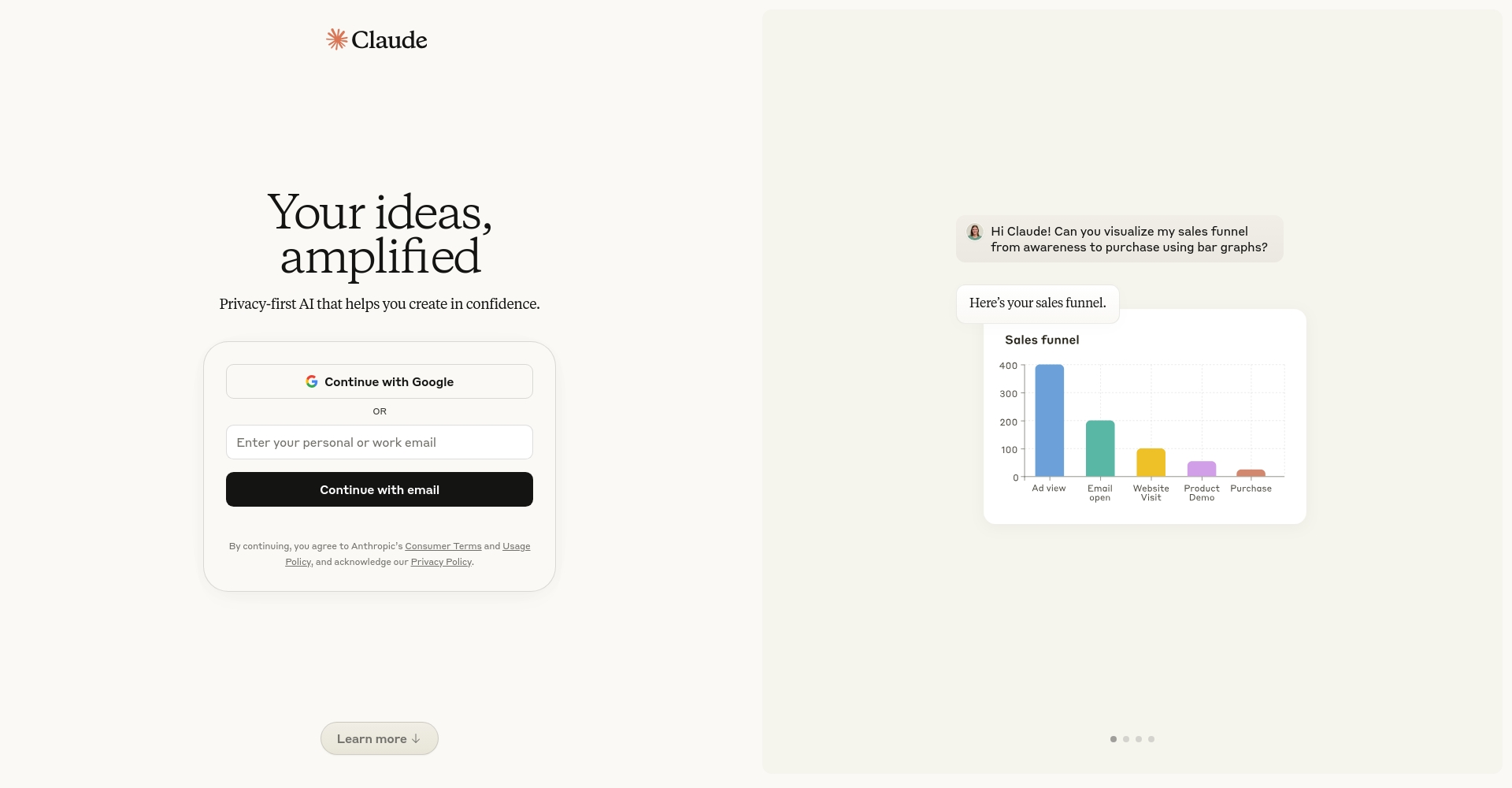Click the user avatar in chat message
1512x788 pixels.
[x=975, y=232]
